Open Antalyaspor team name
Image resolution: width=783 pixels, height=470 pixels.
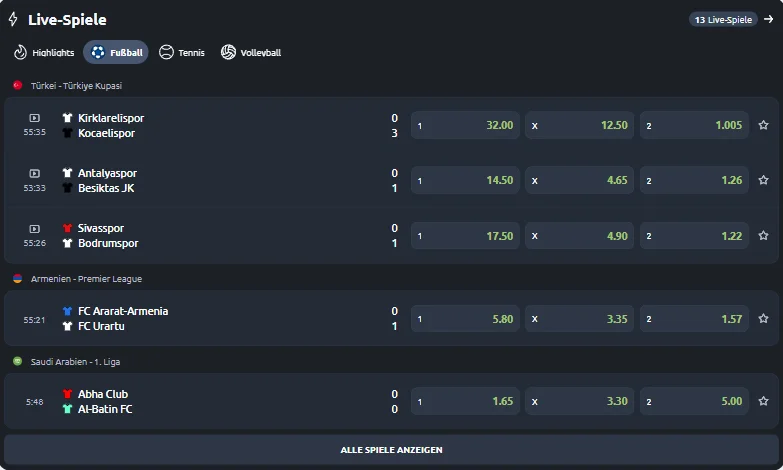click(x=107, y=173)
